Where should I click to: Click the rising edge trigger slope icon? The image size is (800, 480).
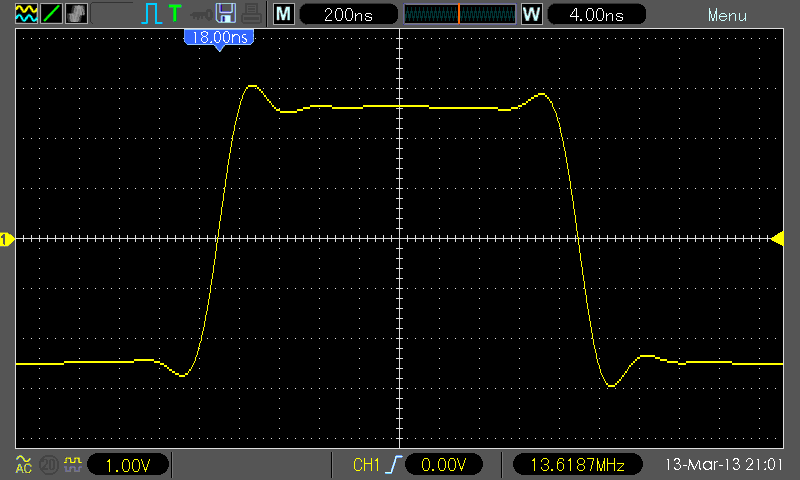394,465
